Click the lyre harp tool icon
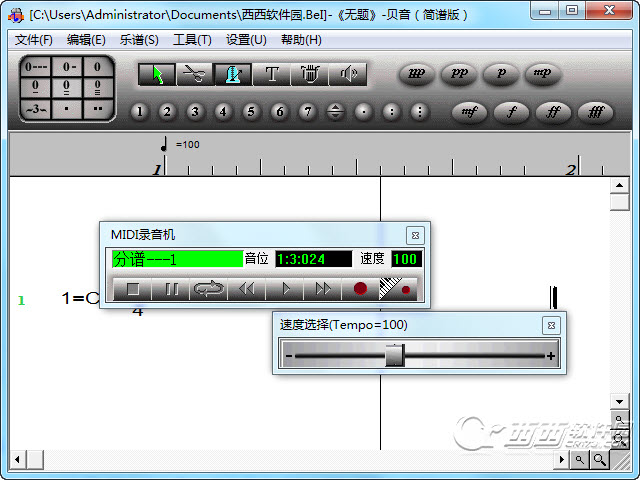 [310, 74]
